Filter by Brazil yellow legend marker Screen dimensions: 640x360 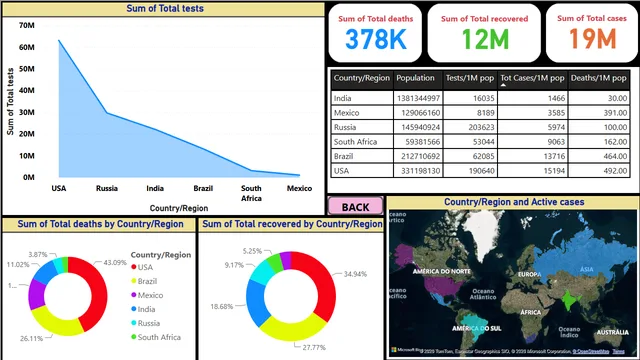pyautogui.click(x=133, y=281)
